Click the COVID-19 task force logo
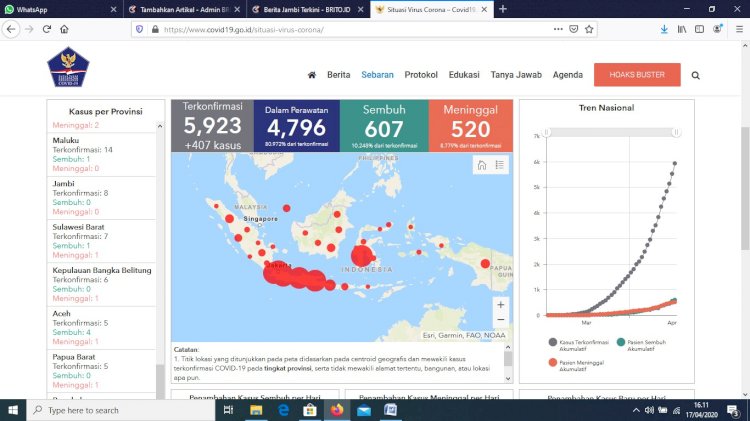Image resolution: width=750 pixels, height=421 pixels. click(68, 67)
